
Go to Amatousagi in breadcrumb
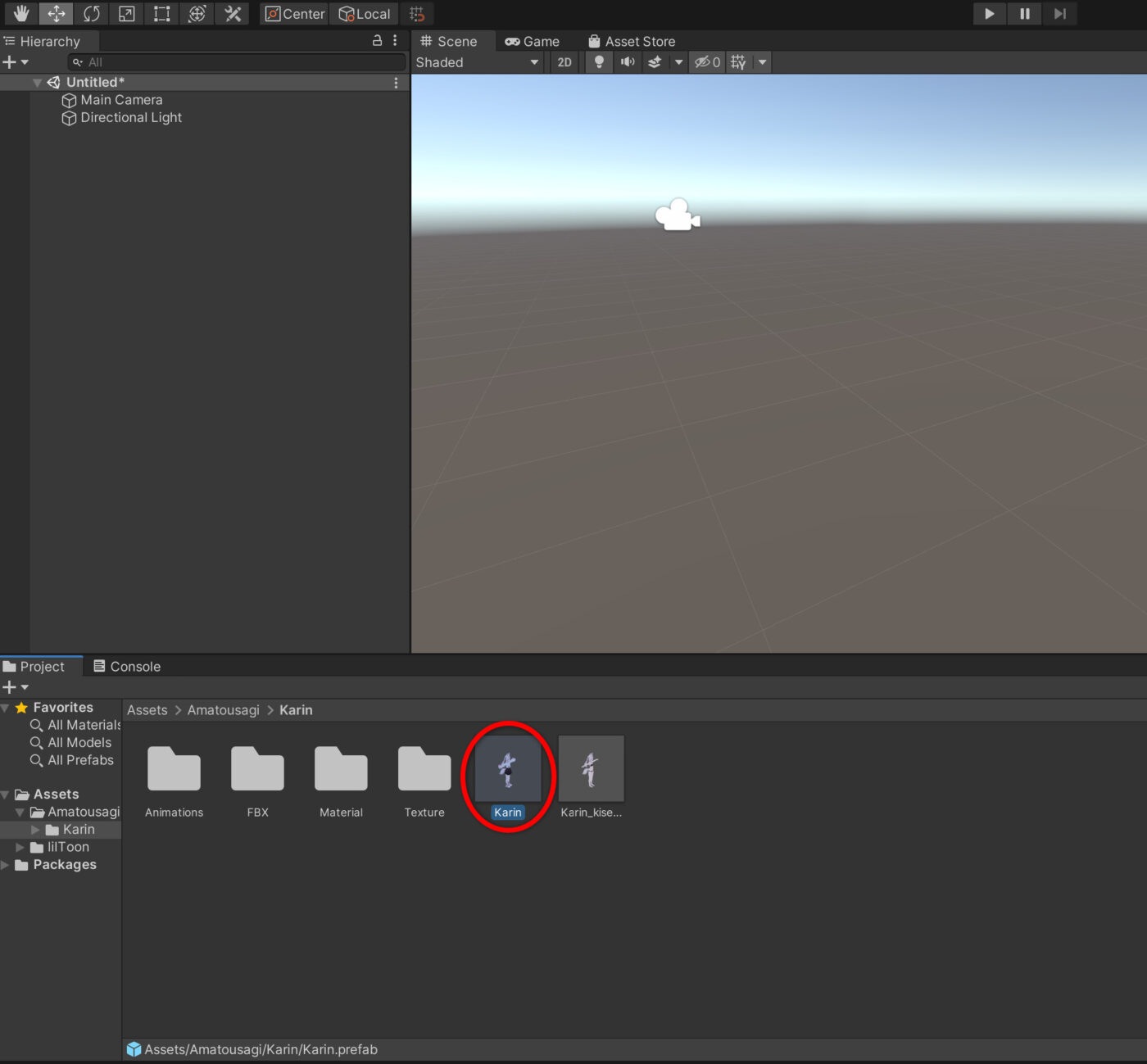pyautogui.click(x=223, y=710)
